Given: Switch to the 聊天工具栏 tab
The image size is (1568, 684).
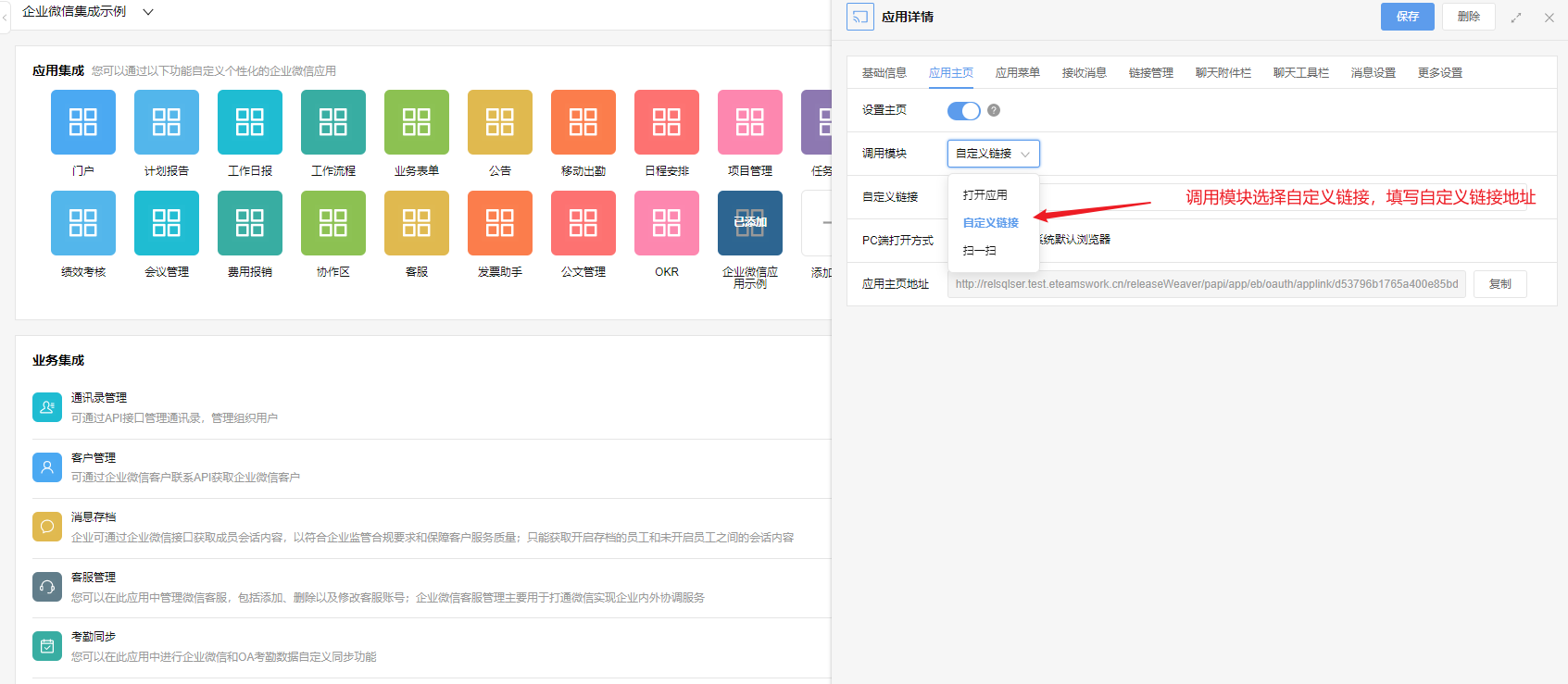Looking at the screenshot, I should coord(1301,73).
